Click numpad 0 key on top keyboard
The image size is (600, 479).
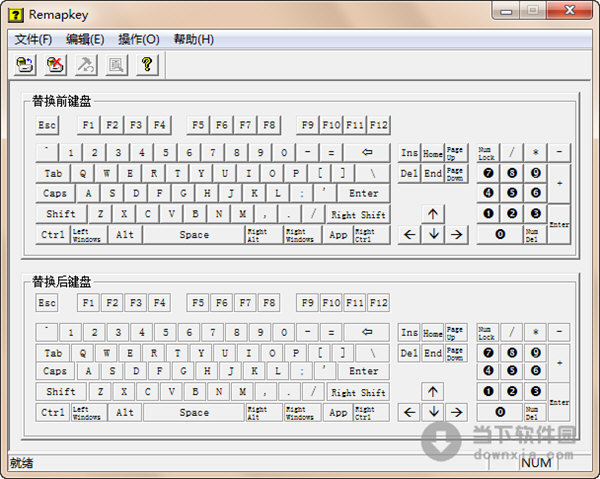pyautogui.click(x=500, y=235)
